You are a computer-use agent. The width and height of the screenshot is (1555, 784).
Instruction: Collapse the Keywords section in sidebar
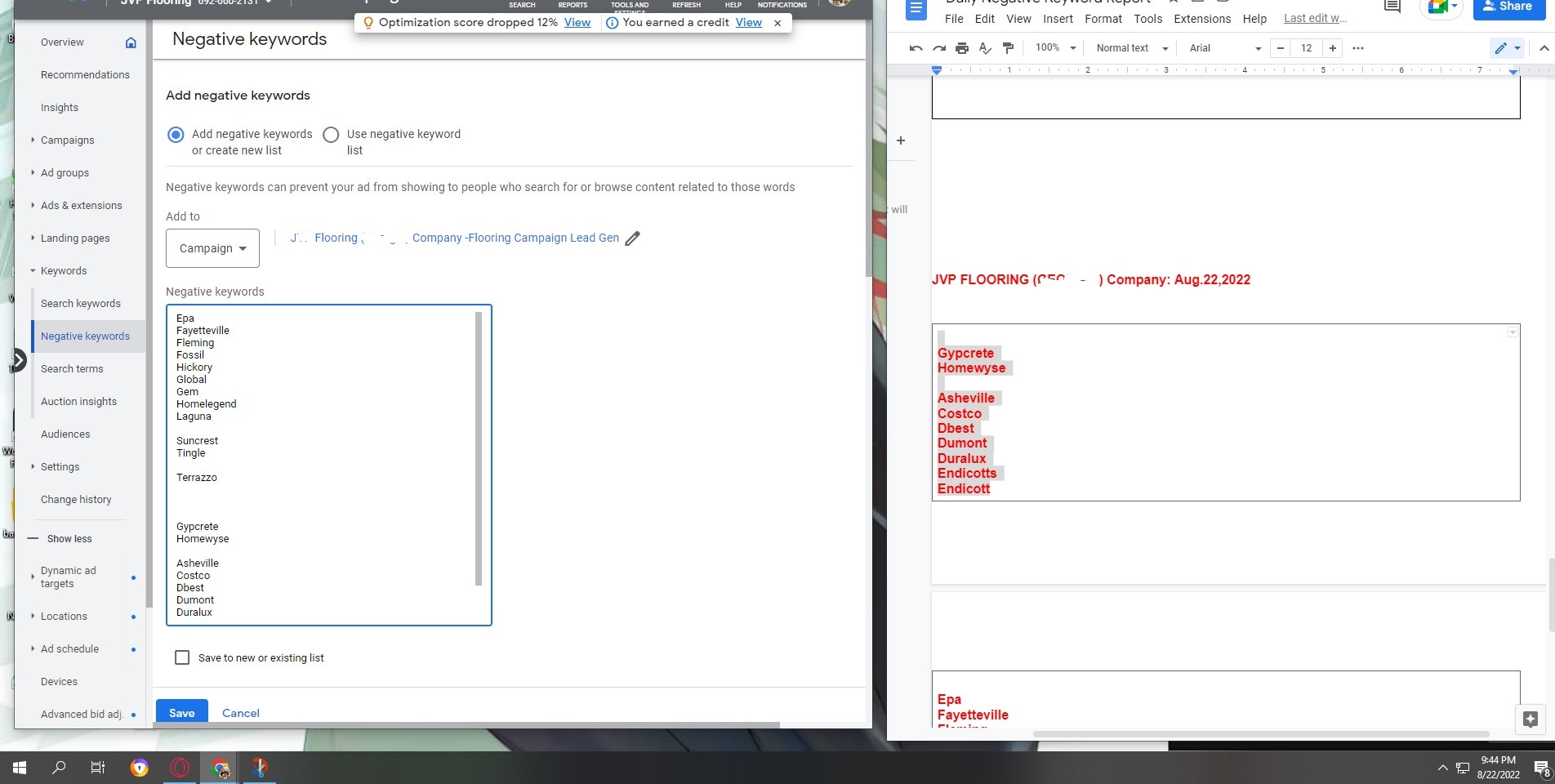tap(33, 270)
